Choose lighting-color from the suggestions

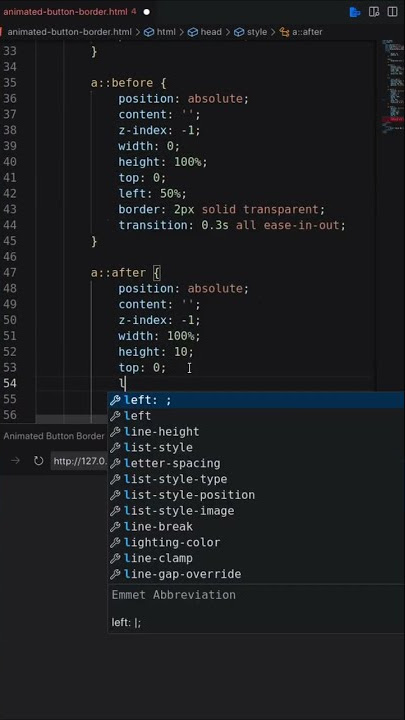(256, 542)
